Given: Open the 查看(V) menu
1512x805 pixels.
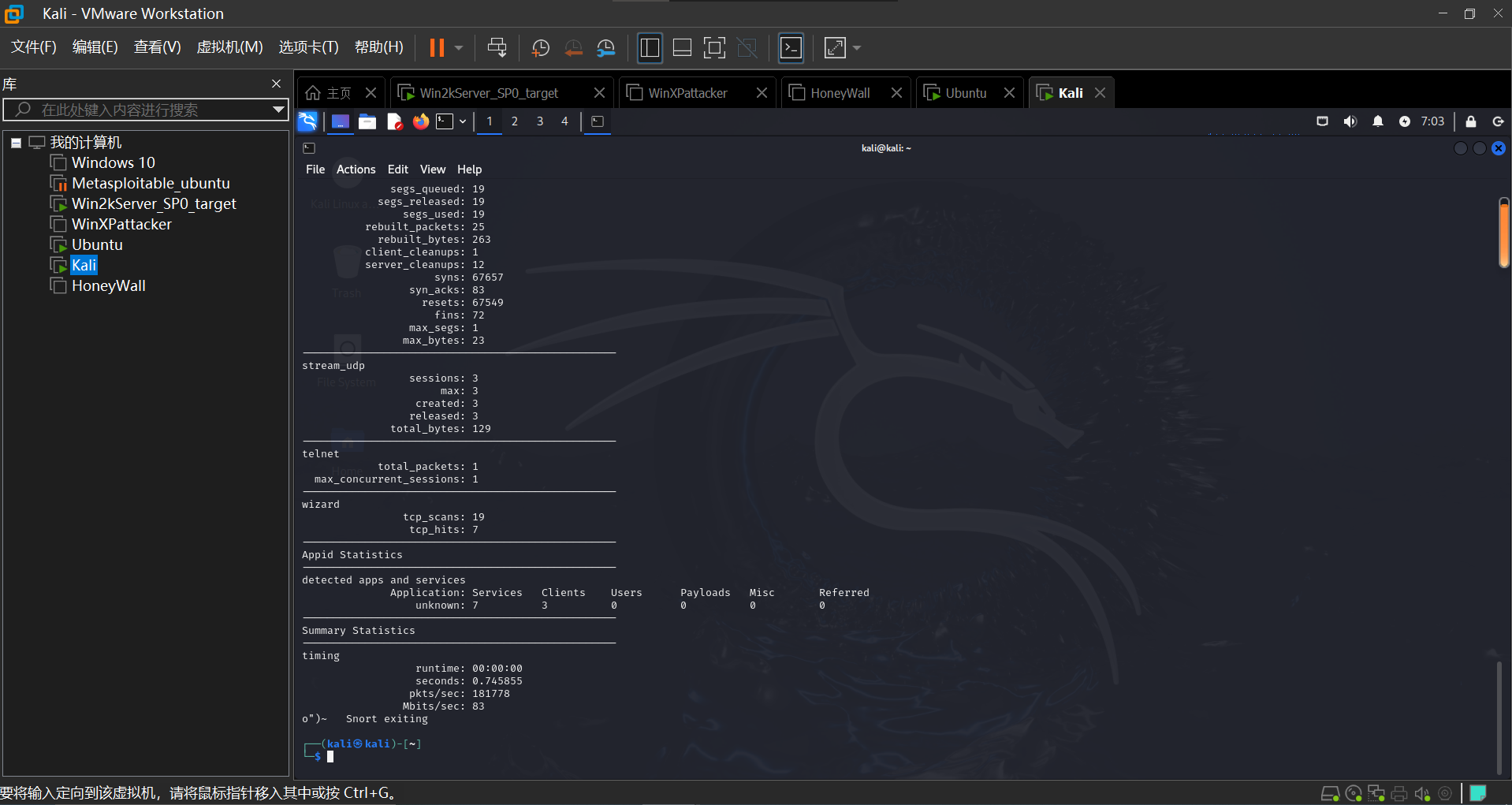Looking at the screenshot, I should click(x=158, y=47).
